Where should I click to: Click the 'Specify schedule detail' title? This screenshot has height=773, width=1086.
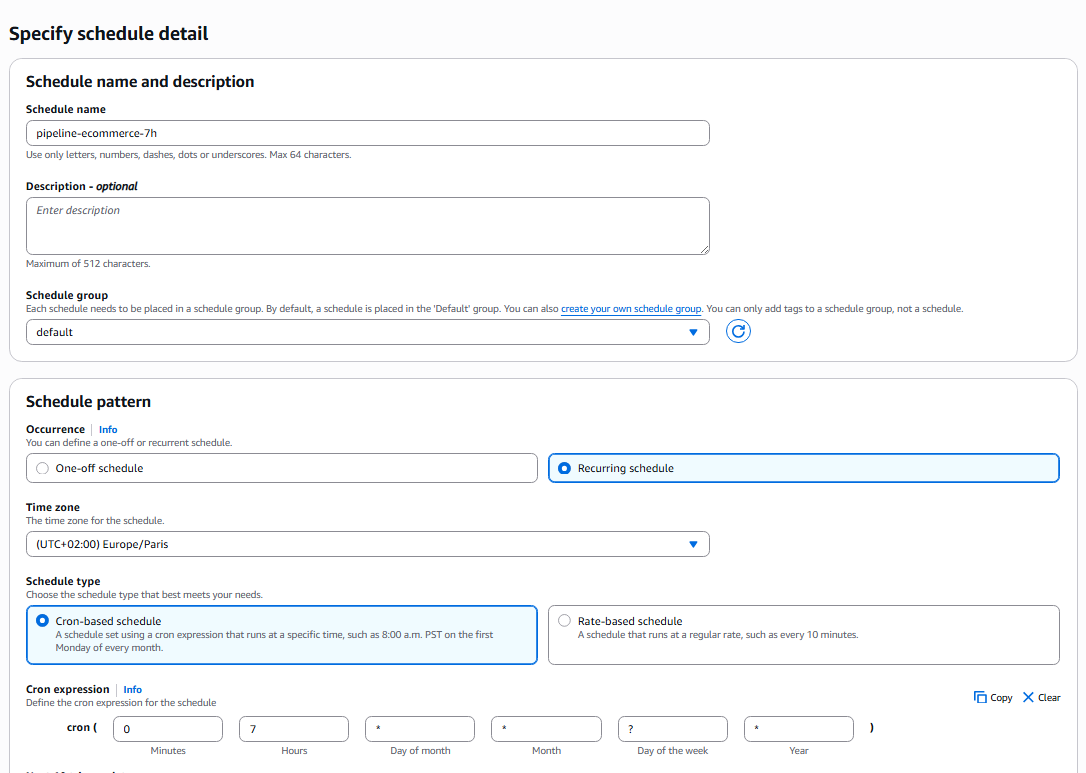(x=108, y=33)
